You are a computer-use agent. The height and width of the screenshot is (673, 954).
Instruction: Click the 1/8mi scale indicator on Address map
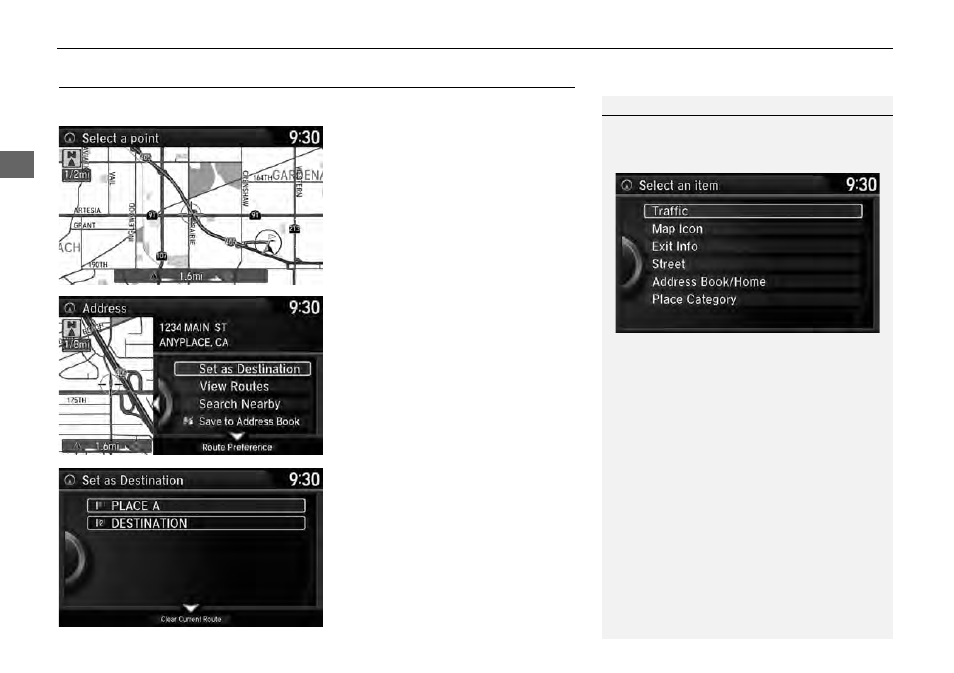pos(76,344)
